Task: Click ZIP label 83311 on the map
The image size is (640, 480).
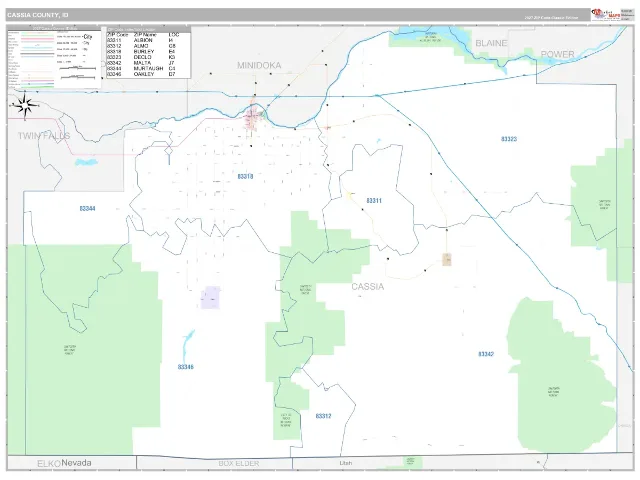Action: [x=374, y=200]
